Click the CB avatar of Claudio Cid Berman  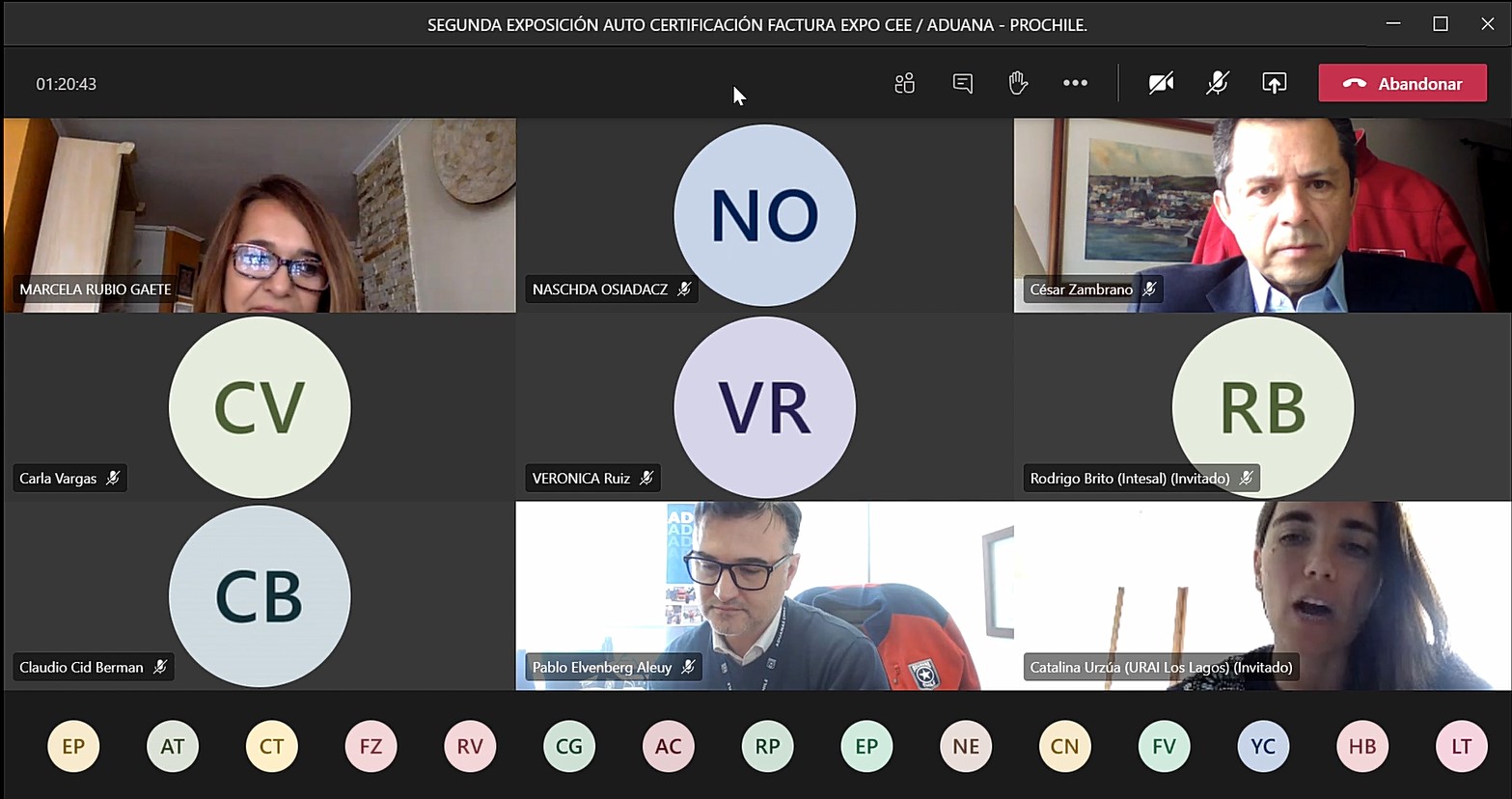pyautogui.click(x=260, y=596)
